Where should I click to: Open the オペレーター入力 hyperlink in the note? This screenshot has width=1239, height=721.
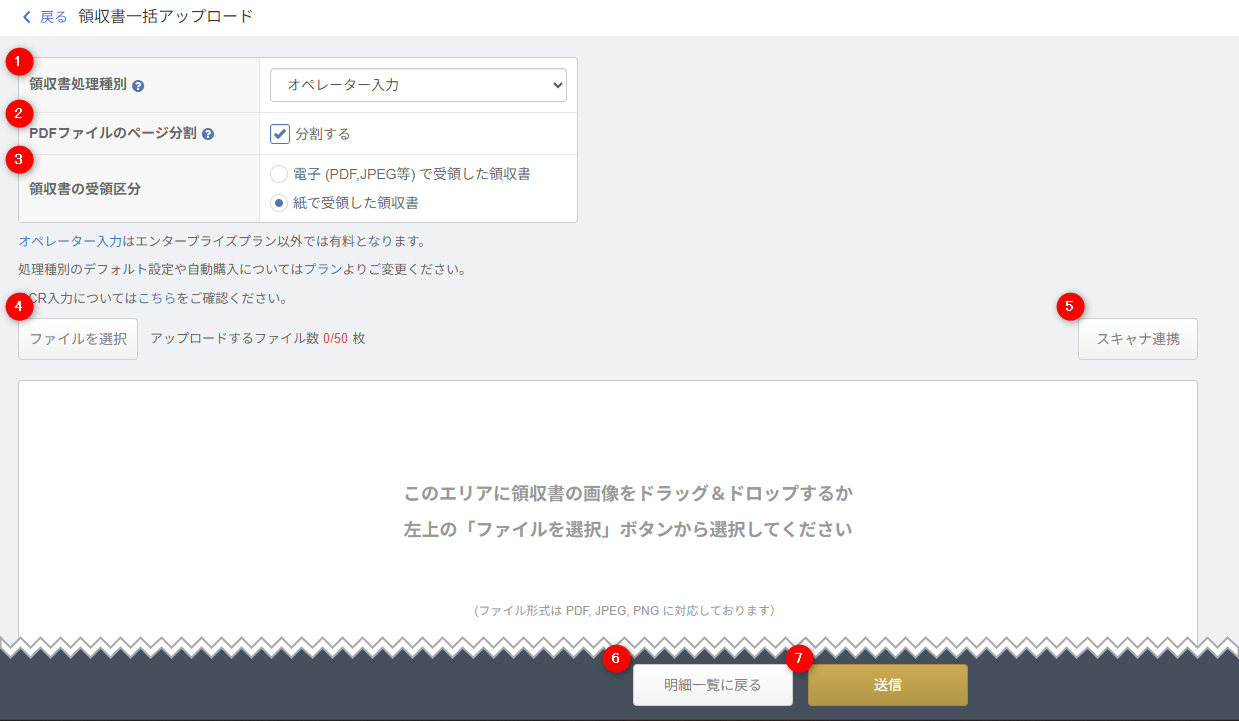tap(70, 241)
